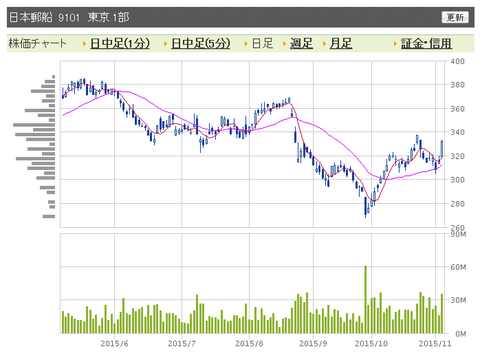This screenshot has height=360, width=480.
Task: Click the lowest candlestick near 2015/10
Action: coord(365,207)
